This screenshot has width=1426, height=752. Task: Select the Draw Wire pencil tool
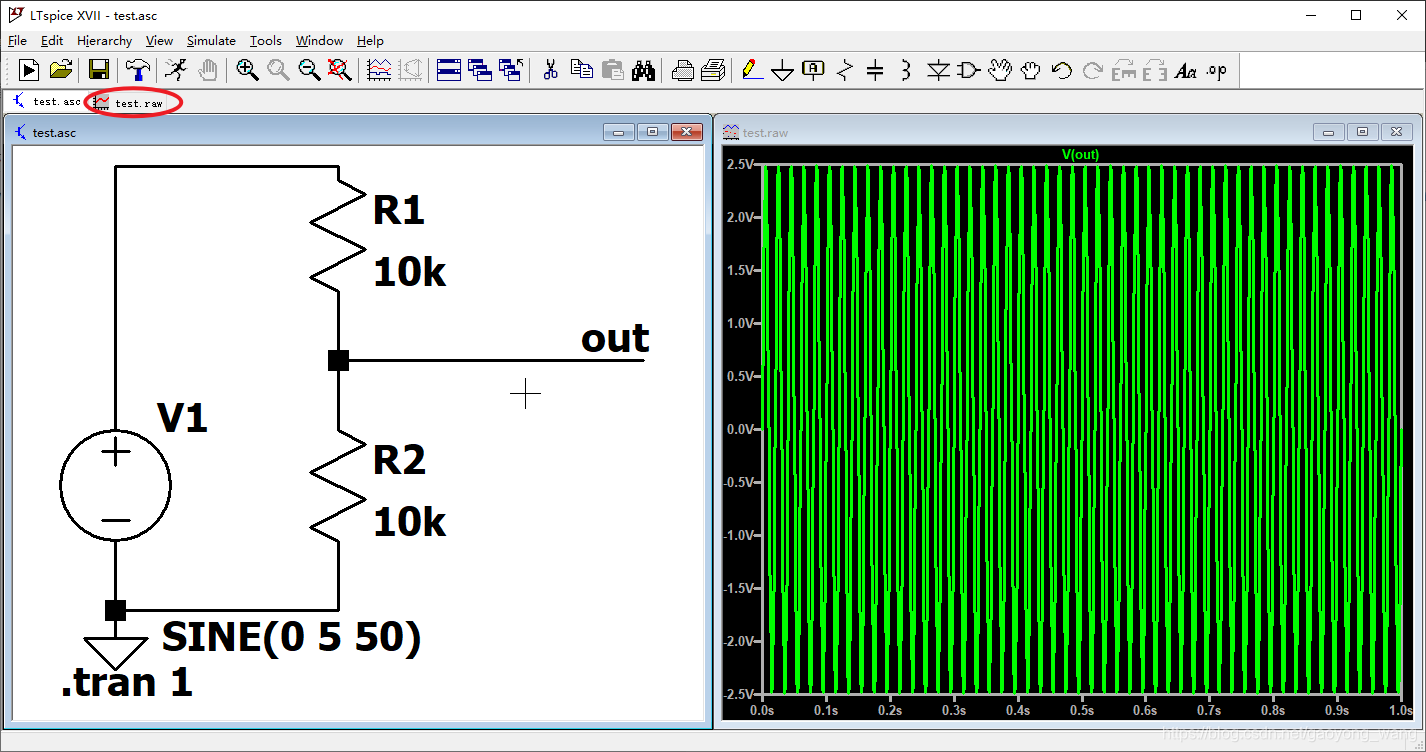pyautogui.click(x=752, y=70)
